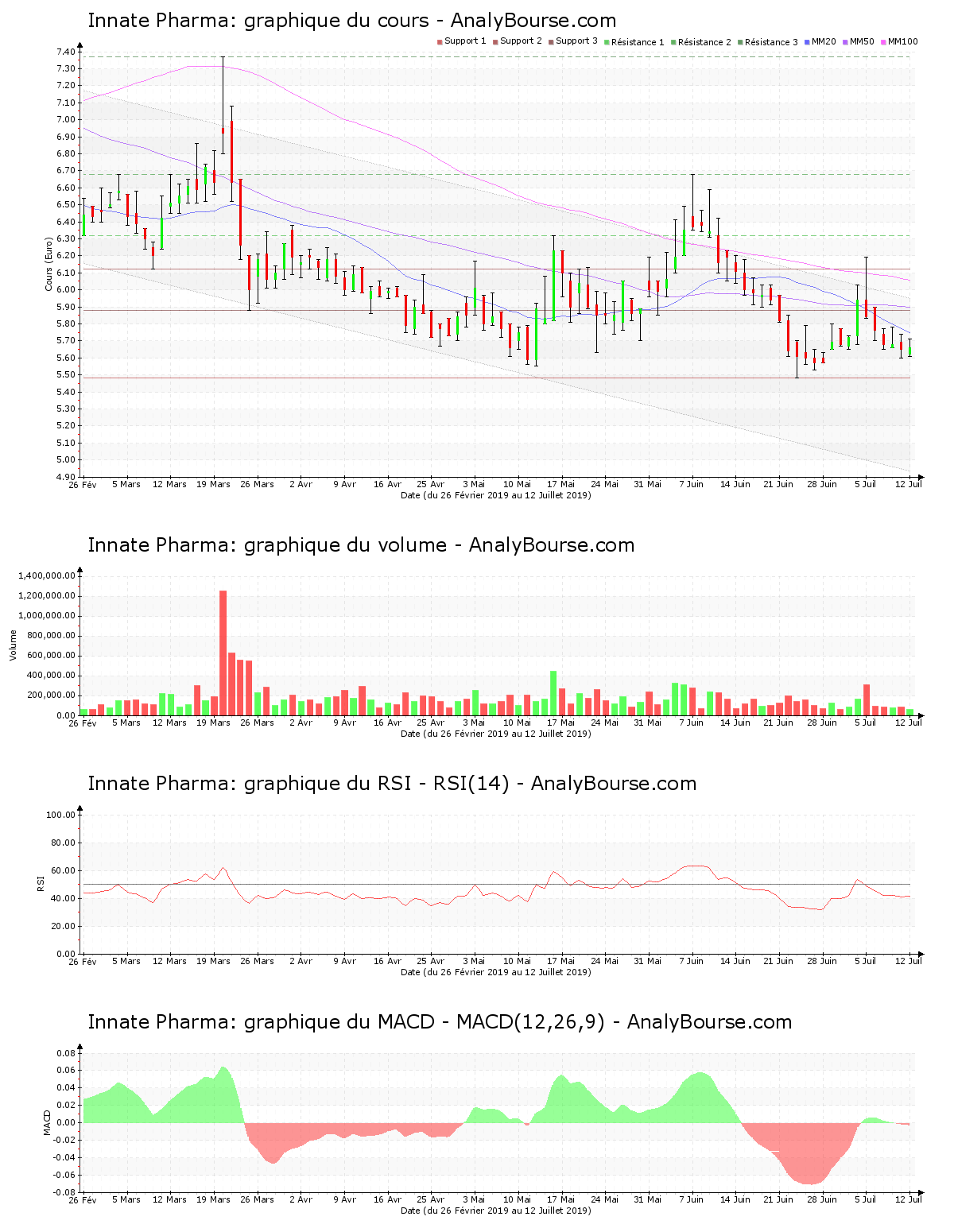The image size is (954, 1232).
Task: Select the Résistance 2 legend label
Action: point(704,42)
